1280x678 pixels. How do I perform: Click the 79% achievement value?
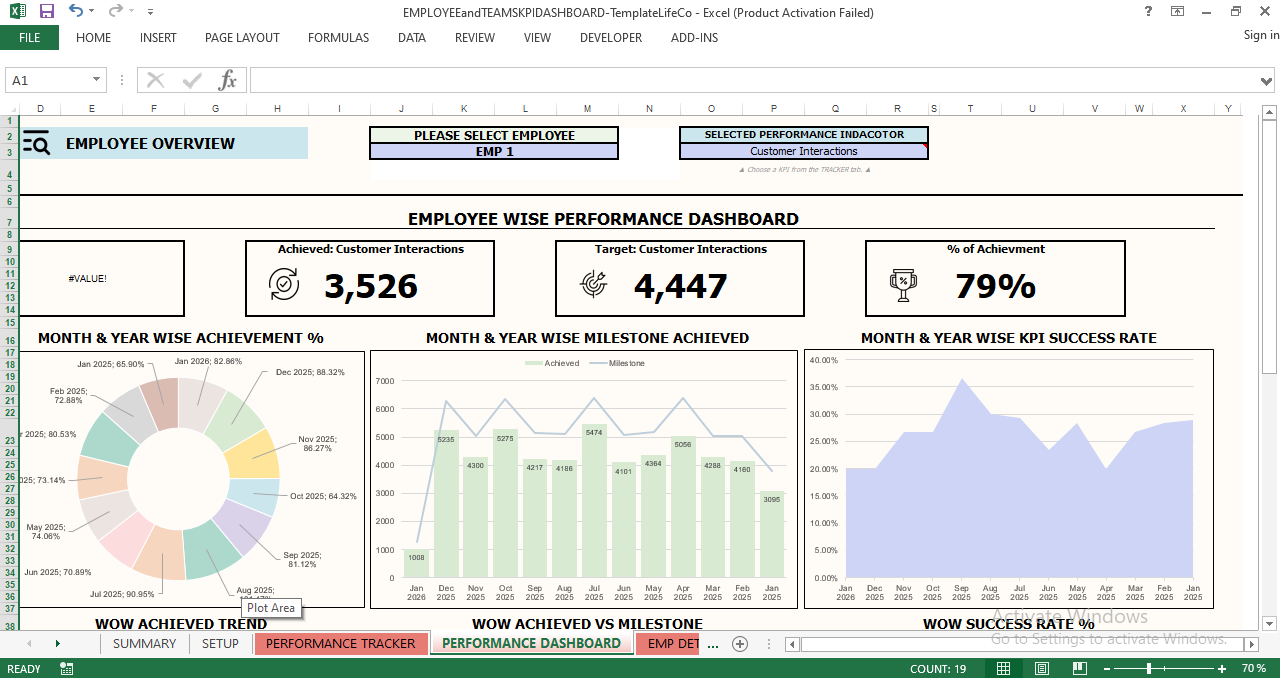(995, 286)
